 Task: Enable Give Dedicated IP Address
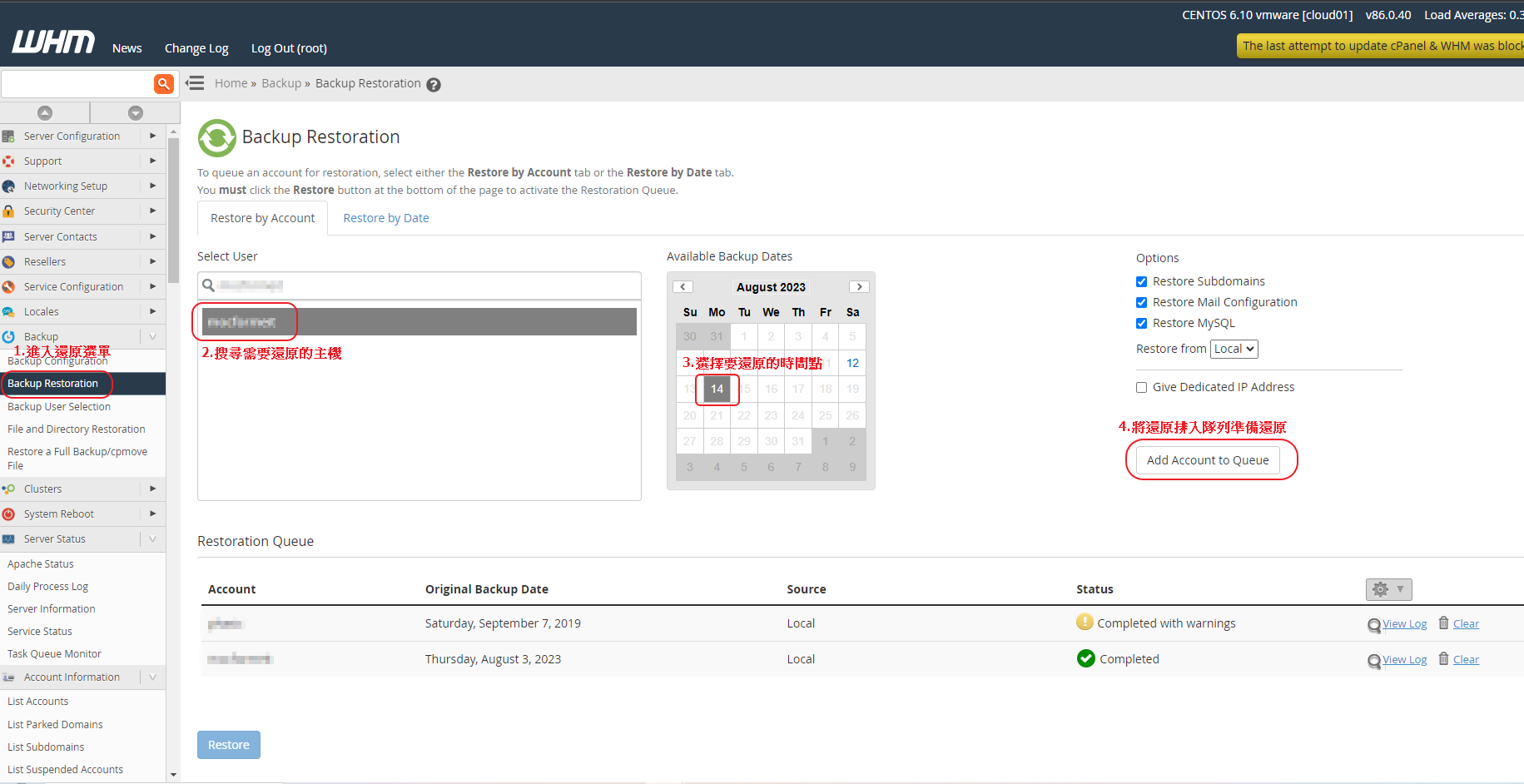1142,388
